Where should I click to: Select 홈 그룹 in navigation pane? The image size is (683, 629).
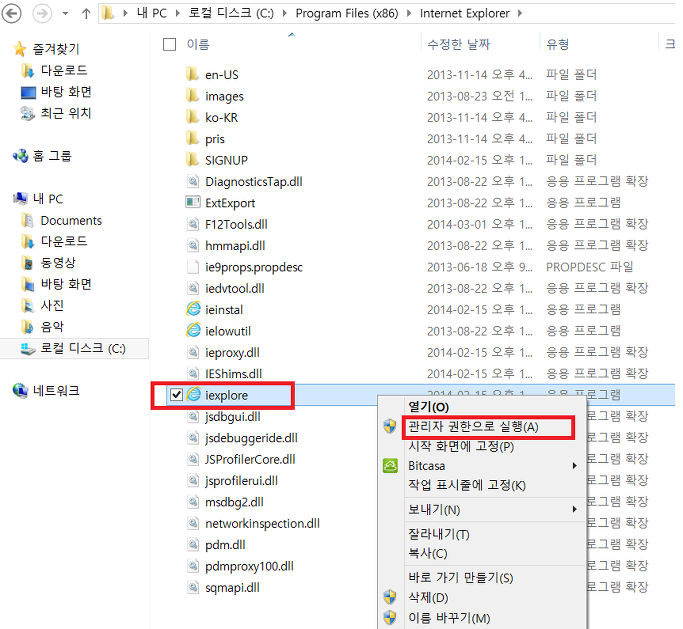(x=52, y=156)
